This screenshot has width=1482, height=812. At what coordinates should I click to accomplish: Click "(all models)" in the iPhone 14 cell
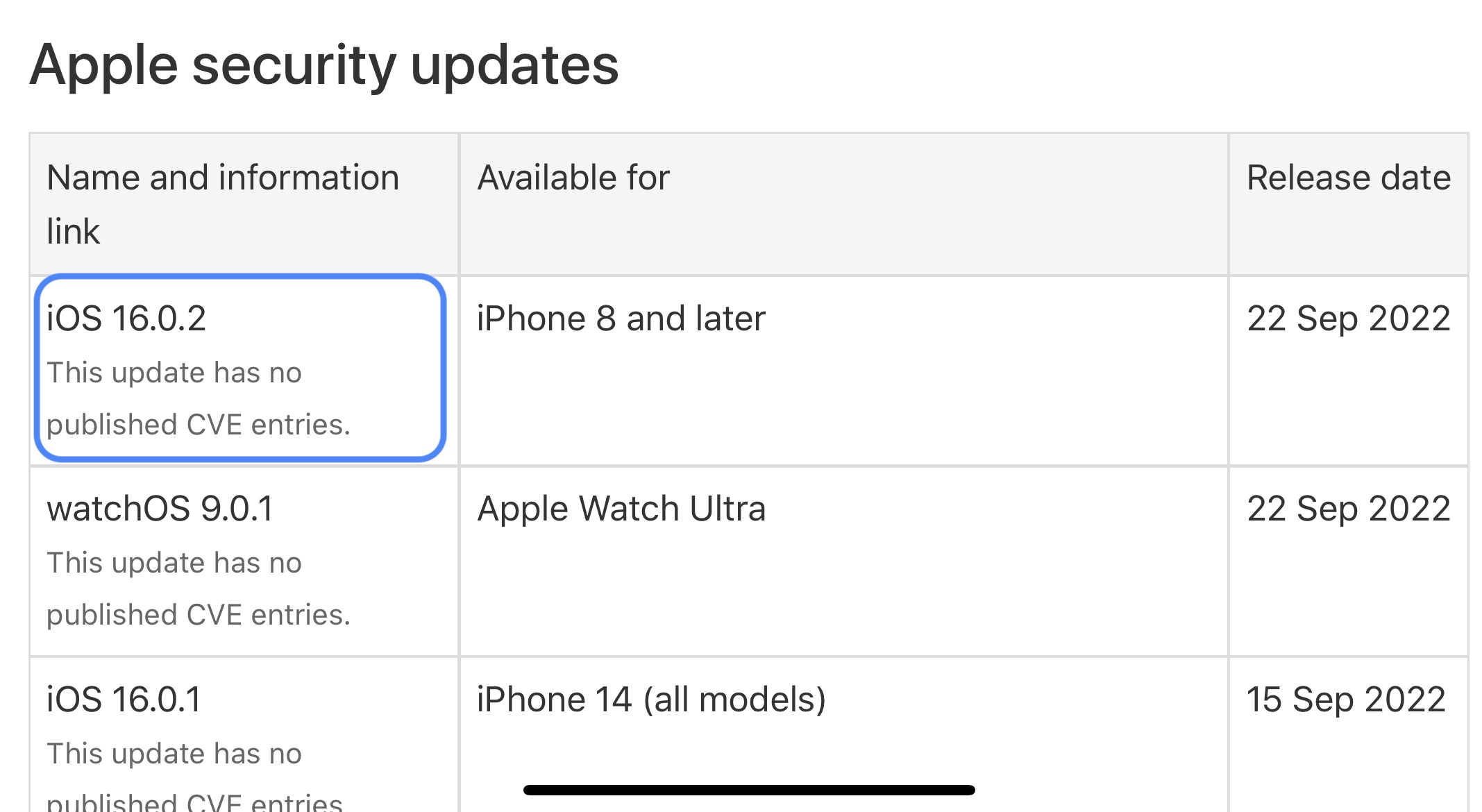(734, 700)
